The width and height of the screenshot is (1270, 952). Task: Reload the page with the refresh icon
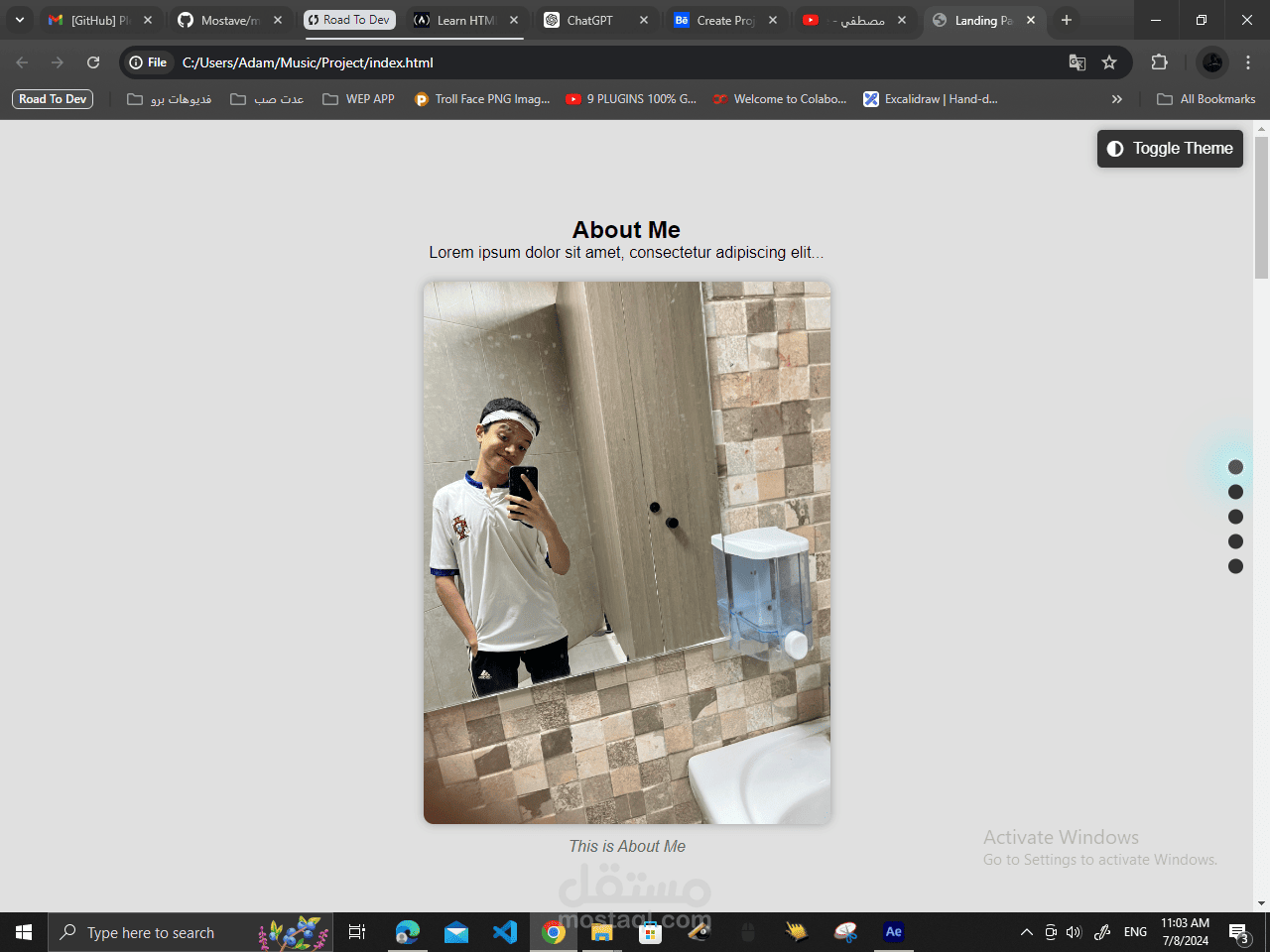(93, 62)
